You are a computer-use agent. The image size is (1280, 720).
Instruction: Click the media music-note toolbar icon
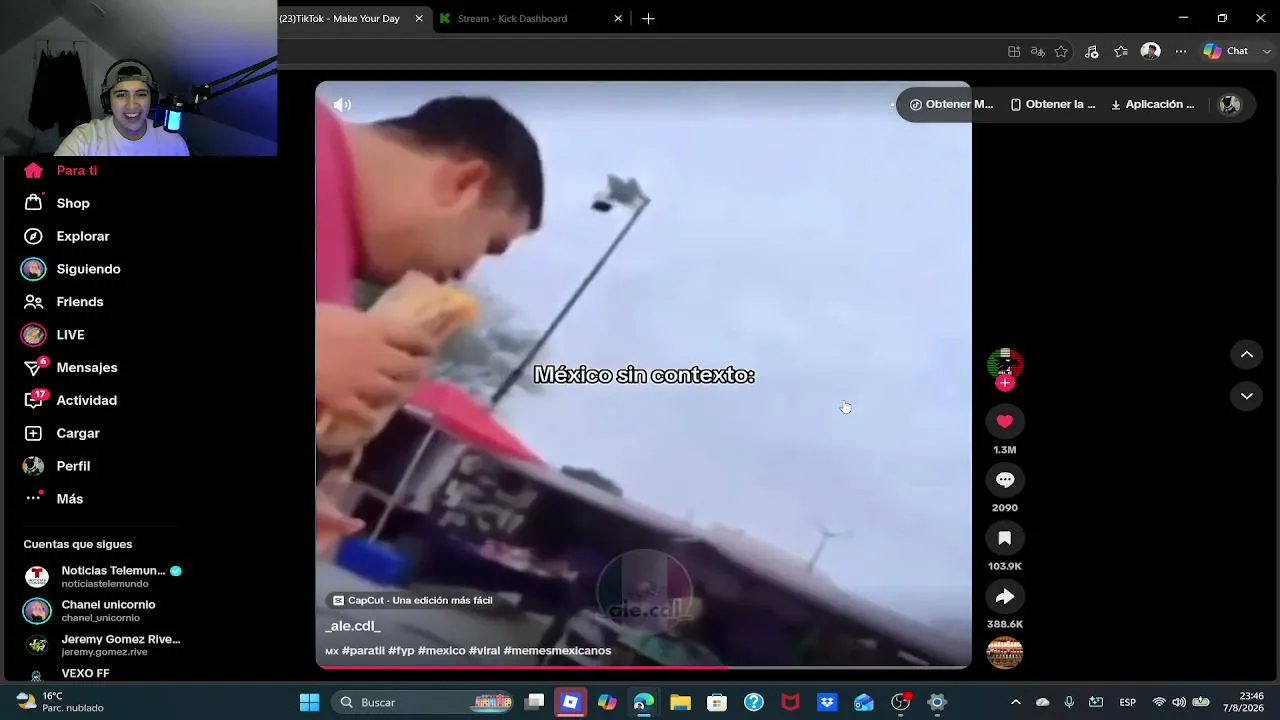(1091, 52)
